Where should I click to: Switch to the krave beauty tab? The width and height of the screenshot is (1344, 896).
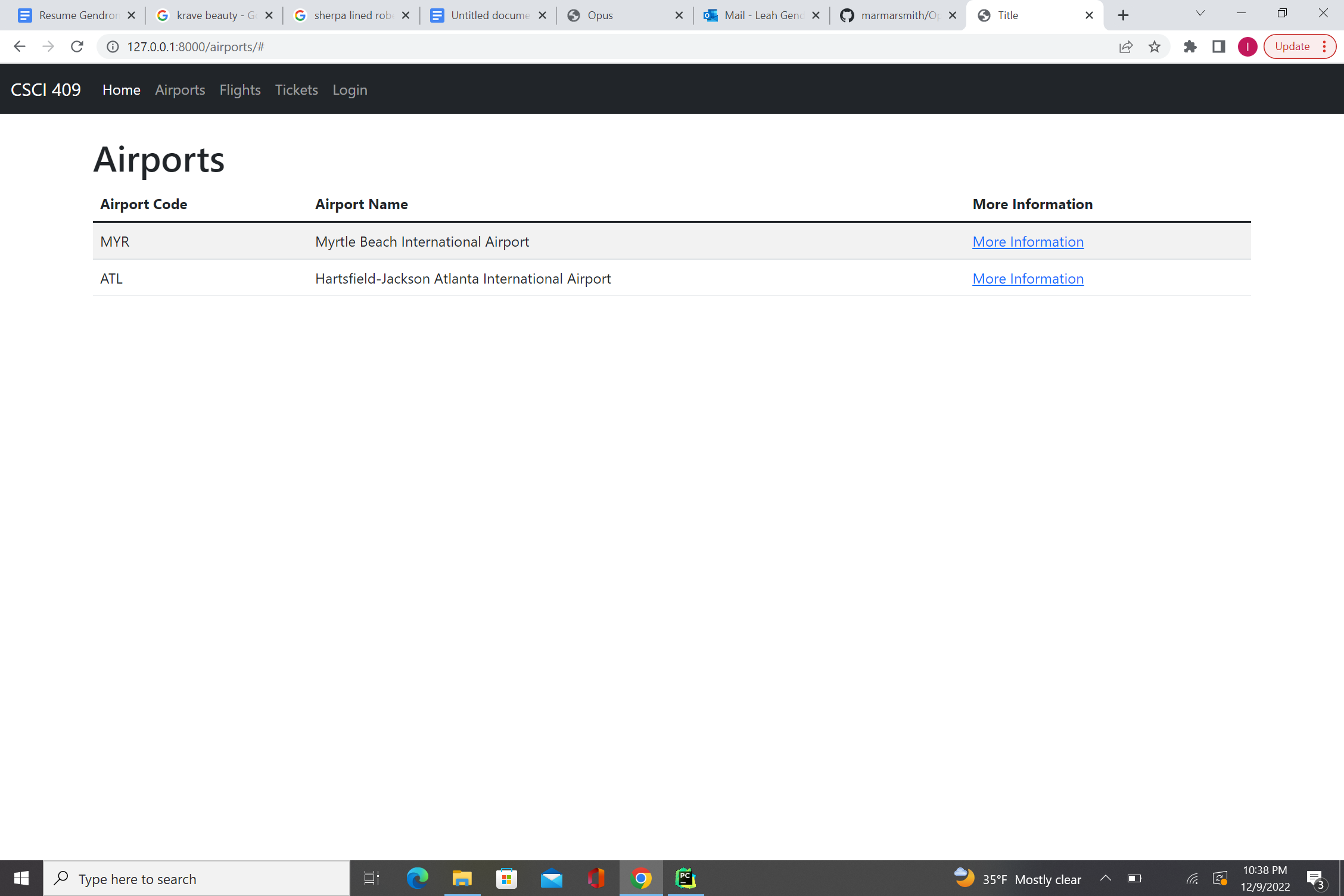(x=213, y=15)
